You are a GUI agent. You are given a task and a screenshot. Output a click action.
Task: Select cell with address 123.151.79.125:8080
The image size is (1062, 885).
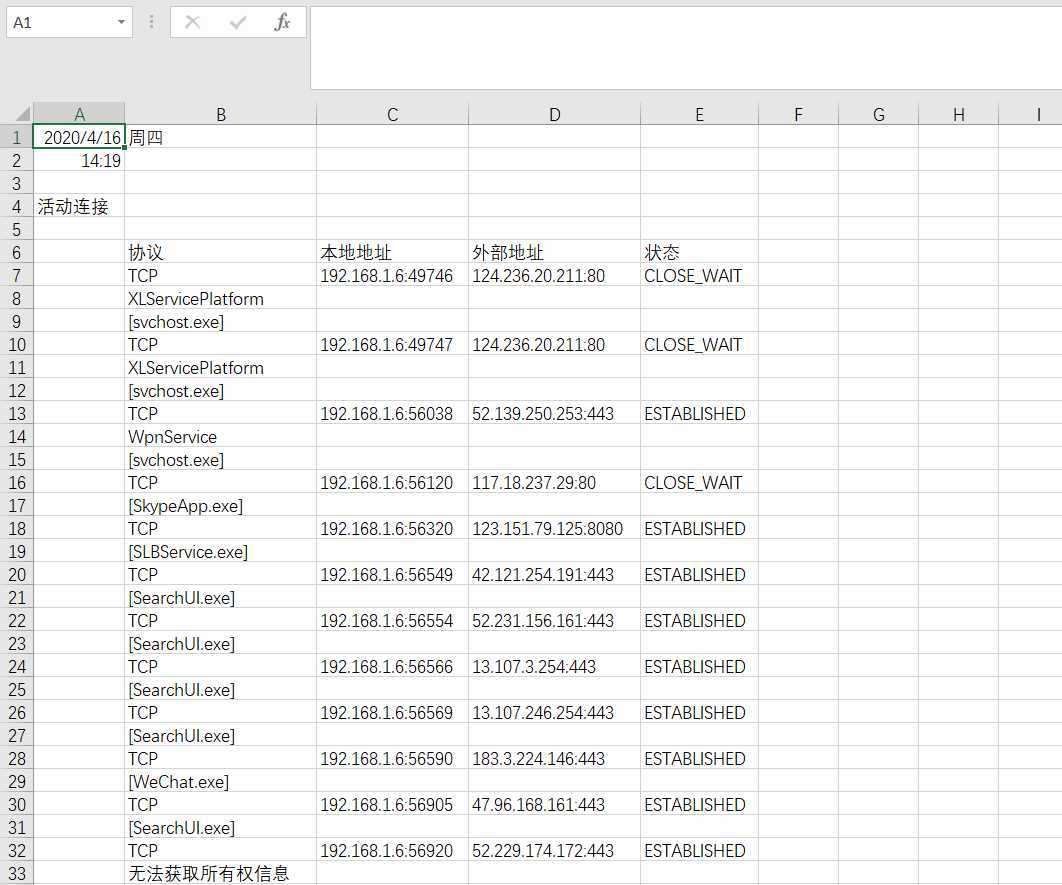click(554, 529)
